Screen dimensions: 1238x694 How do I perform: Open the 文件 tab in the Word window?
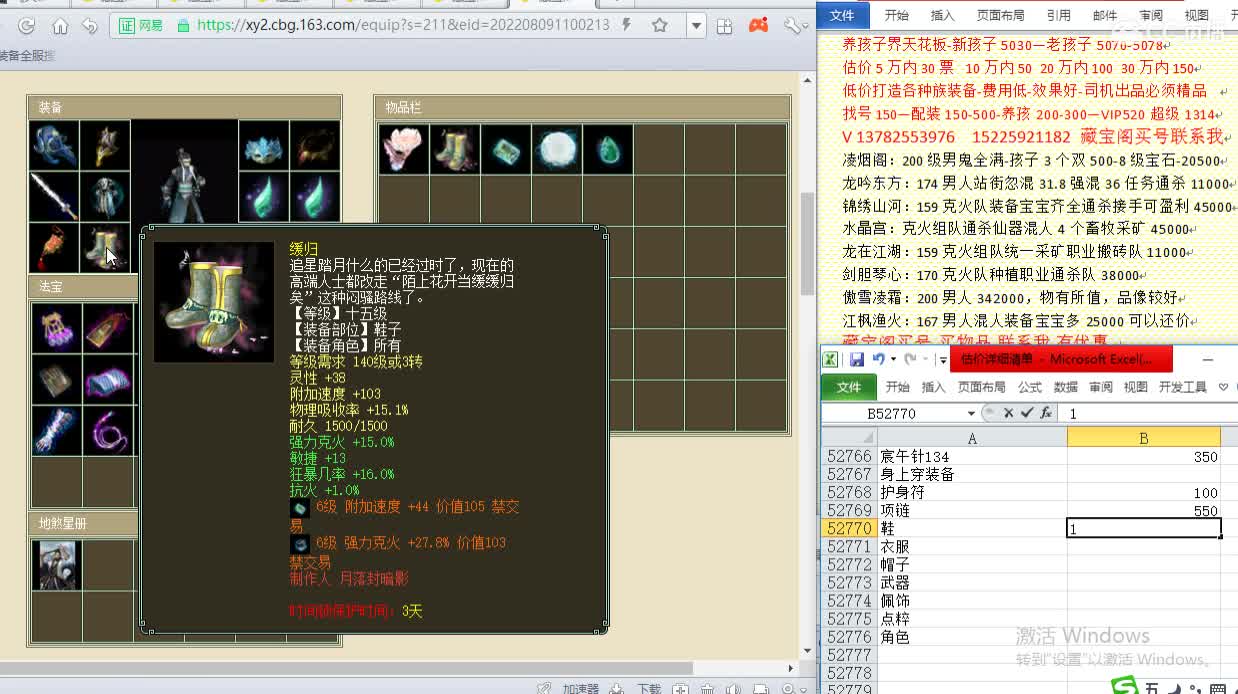point(843,15)
